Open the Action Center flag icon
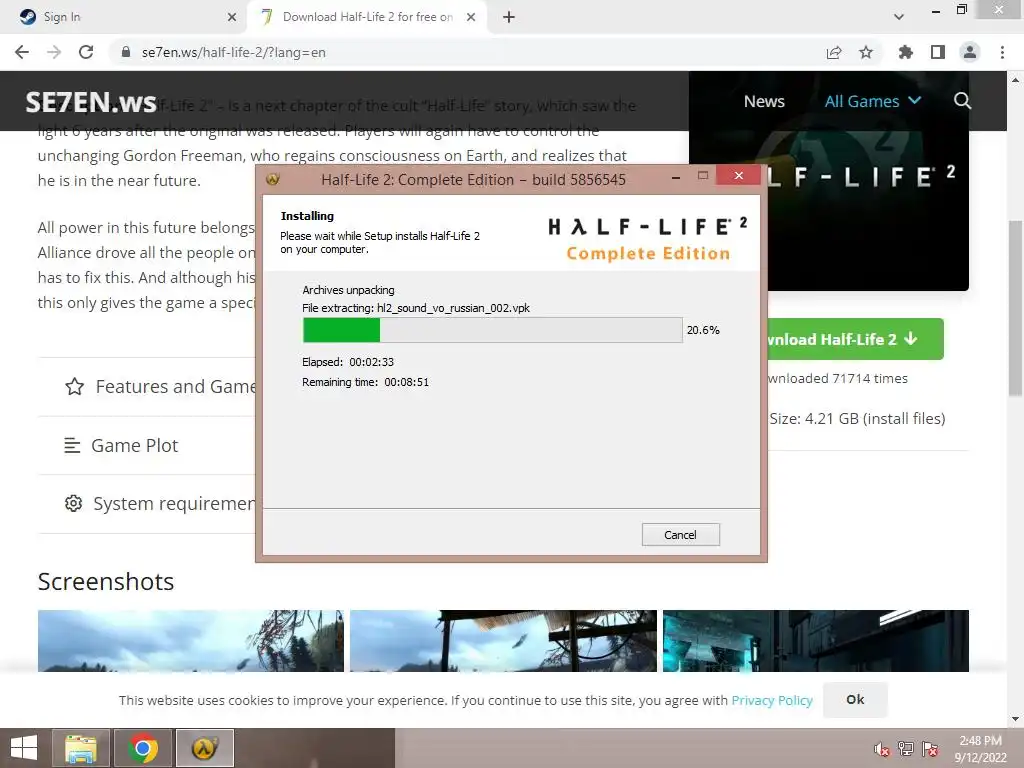 [x=930, y=749]
